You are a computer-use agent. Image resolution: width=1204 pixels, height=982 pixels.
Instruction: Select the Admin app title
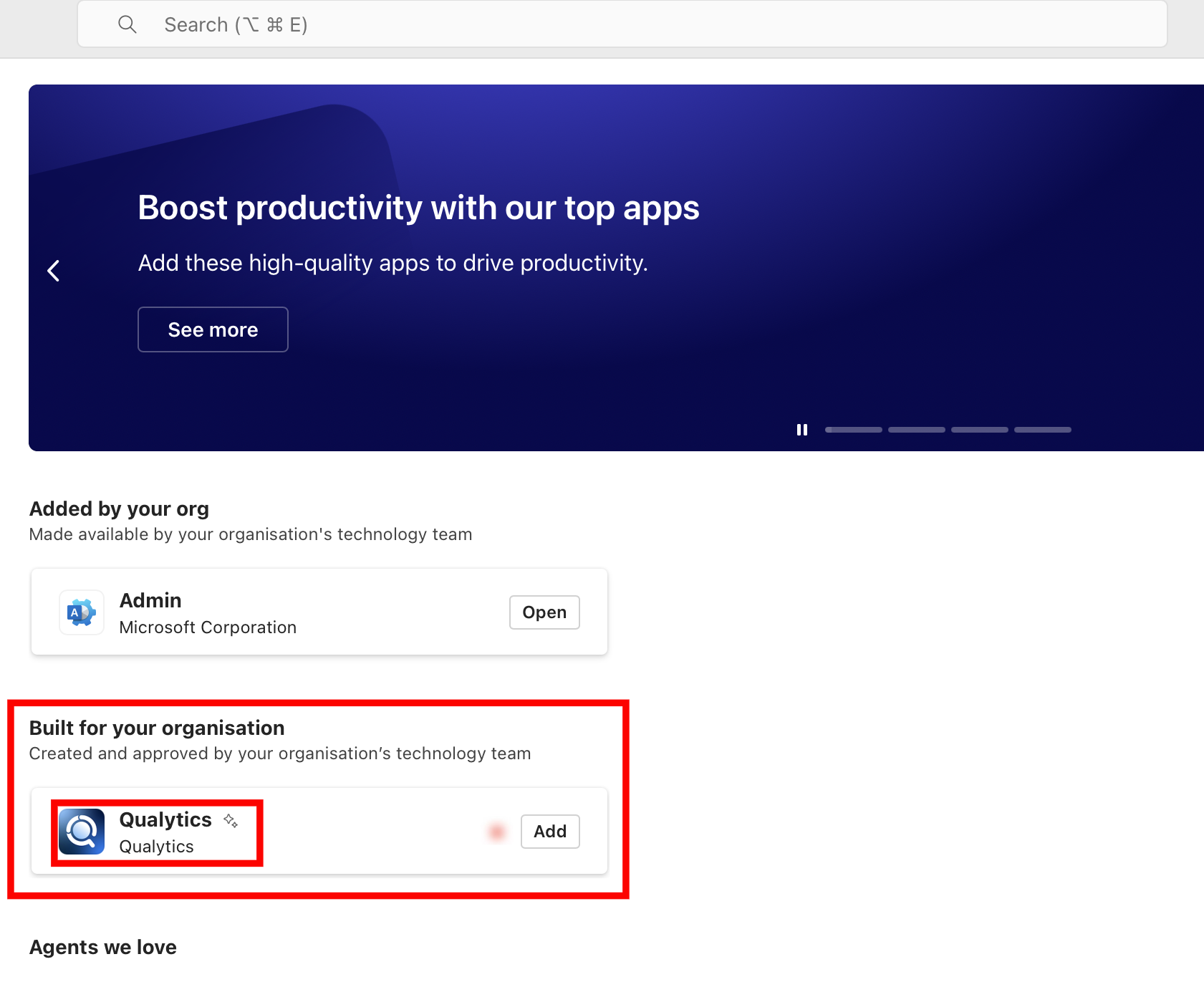150,600
